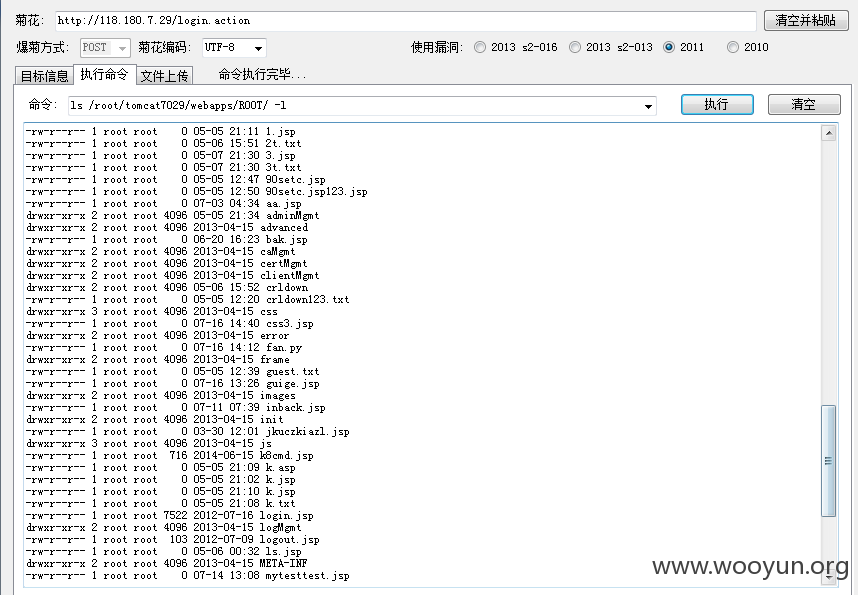Open the UTF-8 encoding dropdown
Image resolution: width=858 pixels, height=595 pixels.
234,48
